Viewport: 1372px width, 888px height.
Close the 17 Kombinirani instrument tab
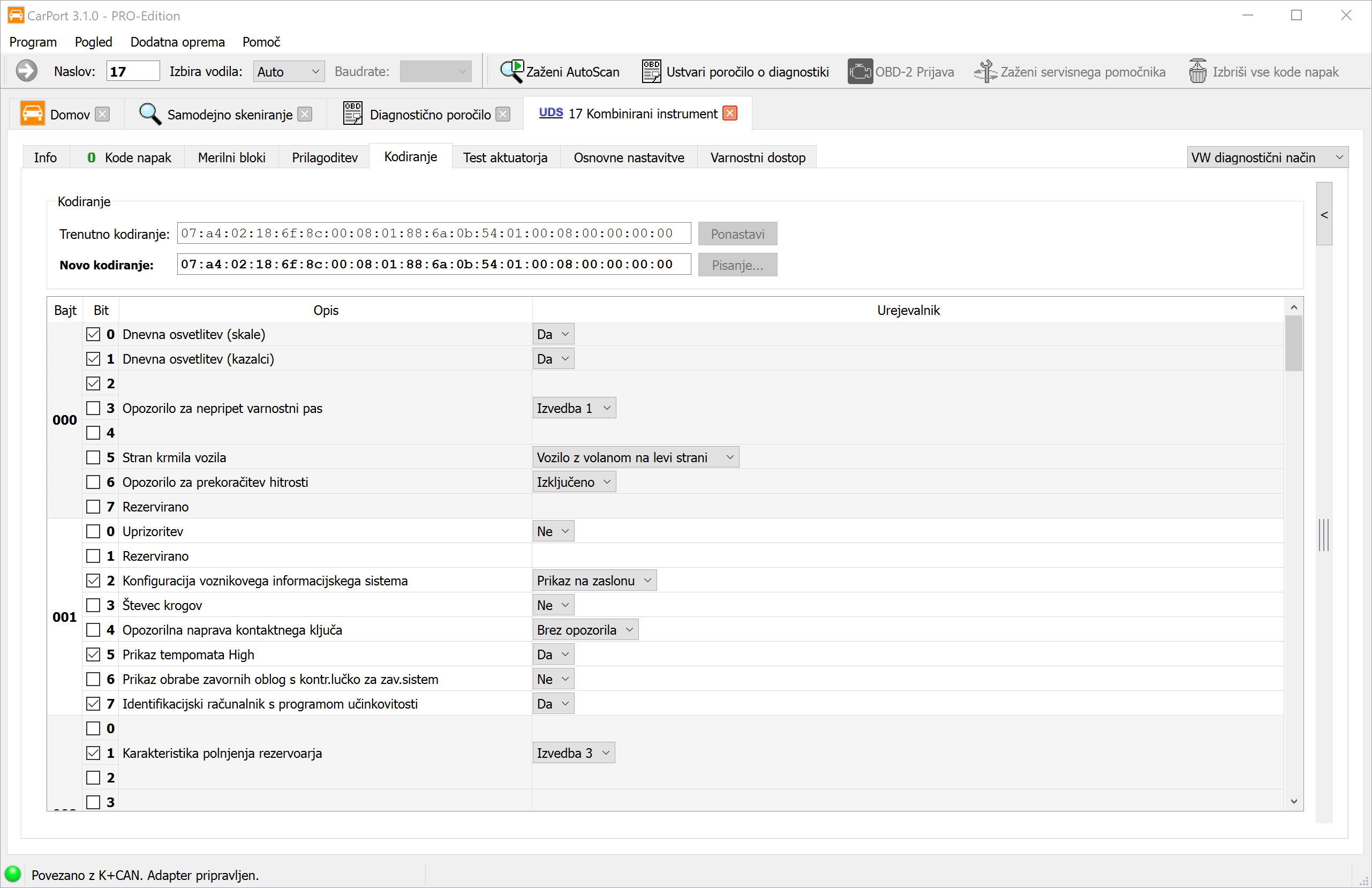pos(730,114)
